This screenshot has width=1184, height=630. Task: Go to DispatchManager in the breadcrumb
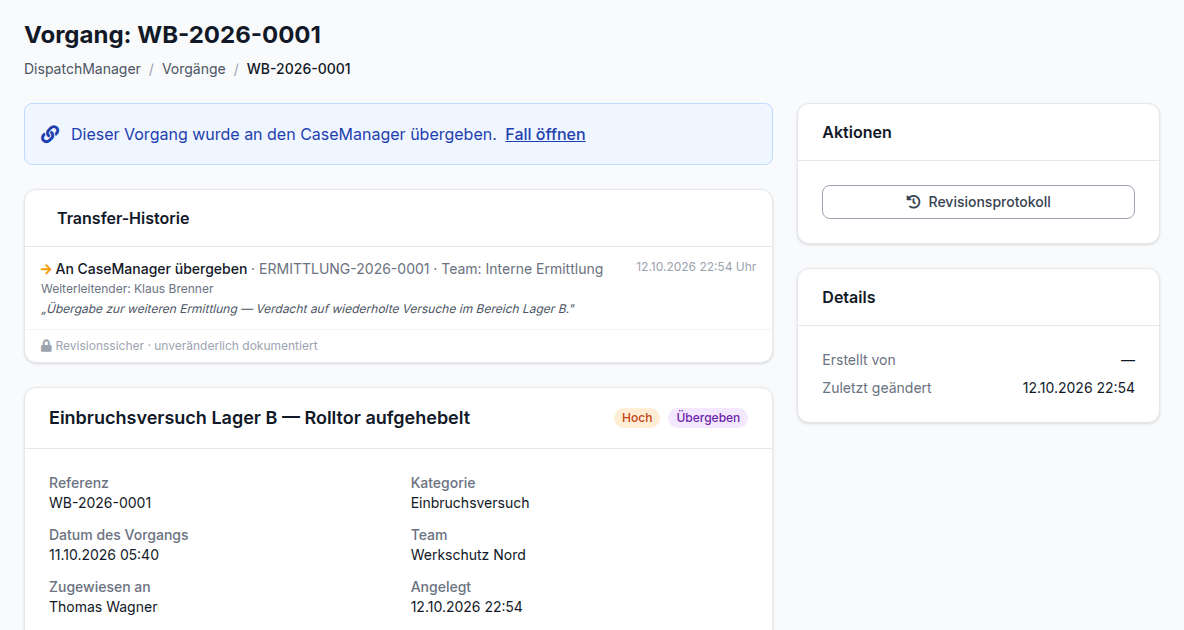tap(82, 69)
